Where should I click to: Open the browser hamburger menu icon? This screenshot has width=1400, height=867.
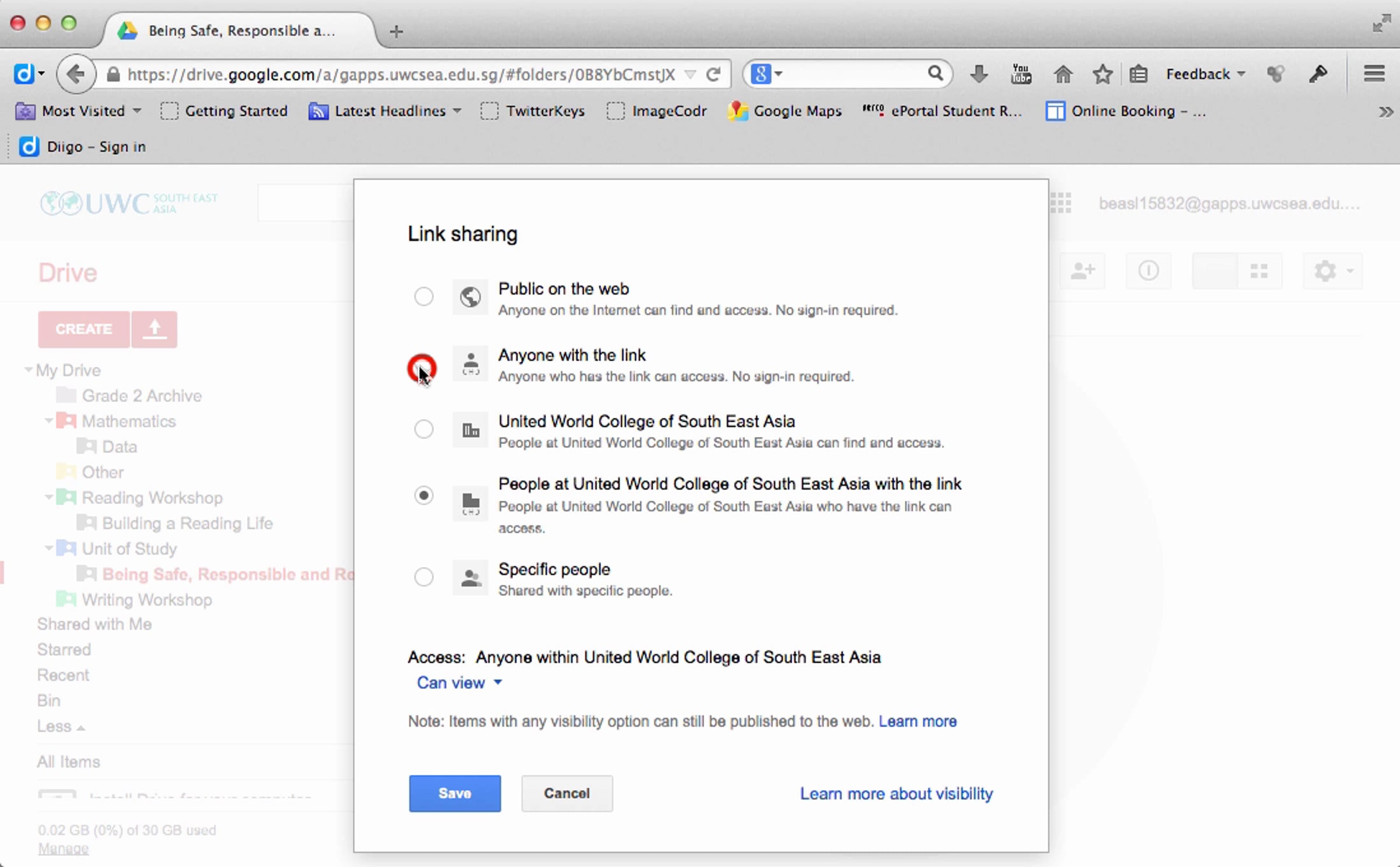coord(1374,74)
